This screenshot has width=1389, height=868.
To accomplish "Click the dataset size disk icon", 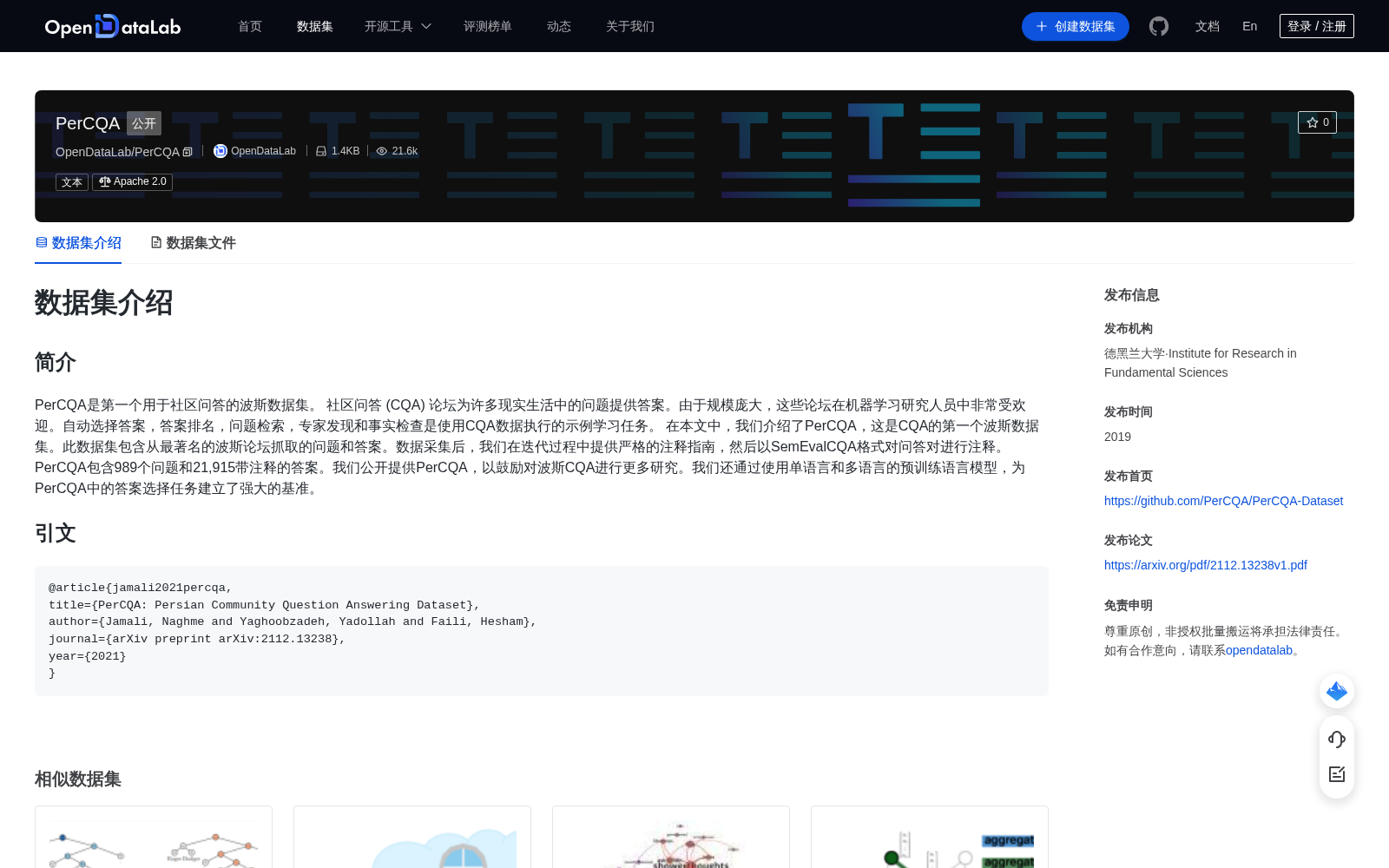I will point(321,151).
